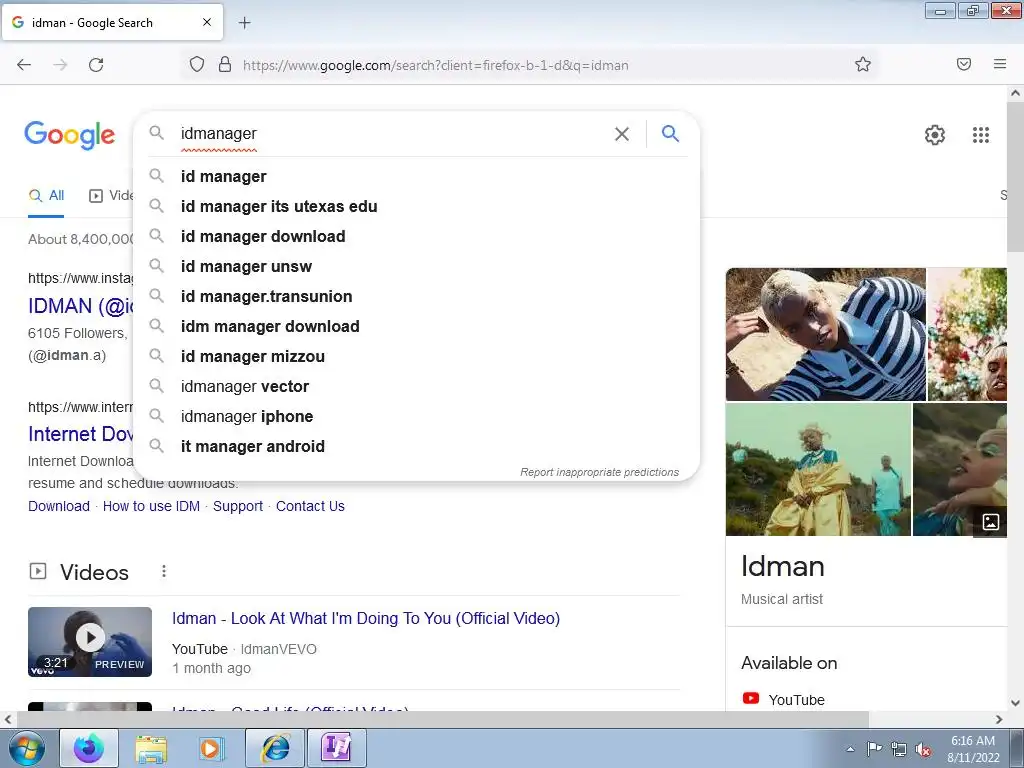Click Report inappropriate predictions
Image resolution: width=1024 pixels, height=768 pixels.
599,472
